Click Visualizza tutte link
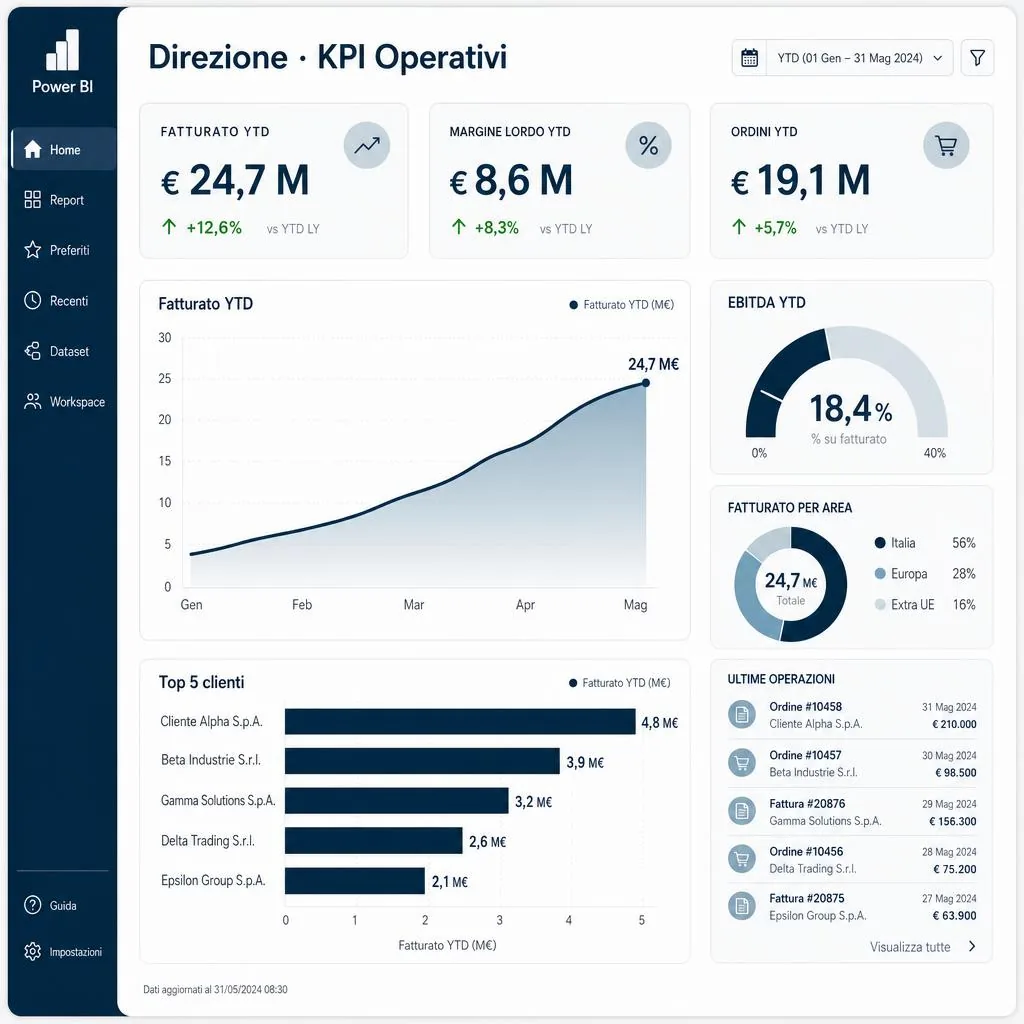Viewport: 1024px width, 1024px height. click(x=910, y=947)
